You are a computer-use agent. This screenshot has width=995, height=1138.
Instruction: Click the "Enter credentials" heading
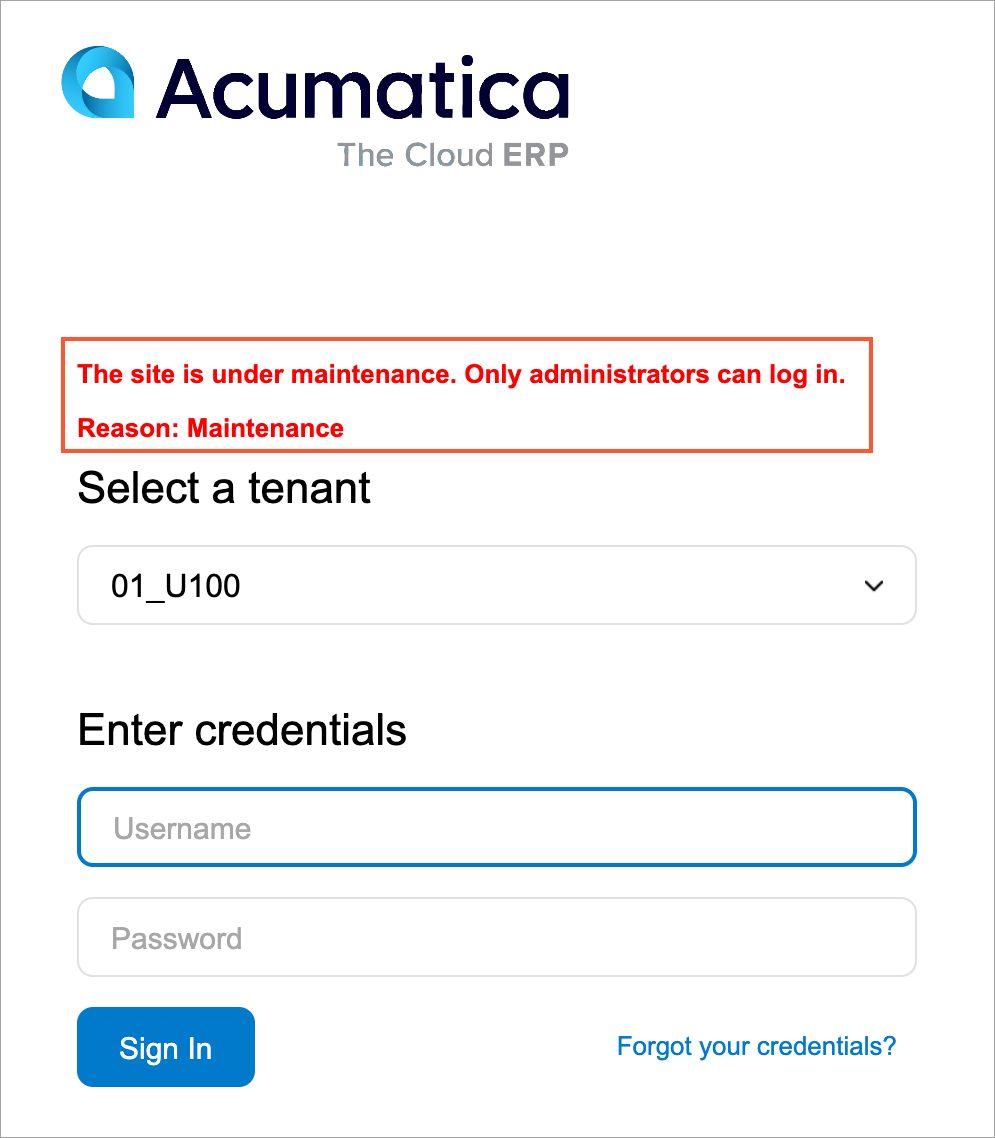point(242,730)
